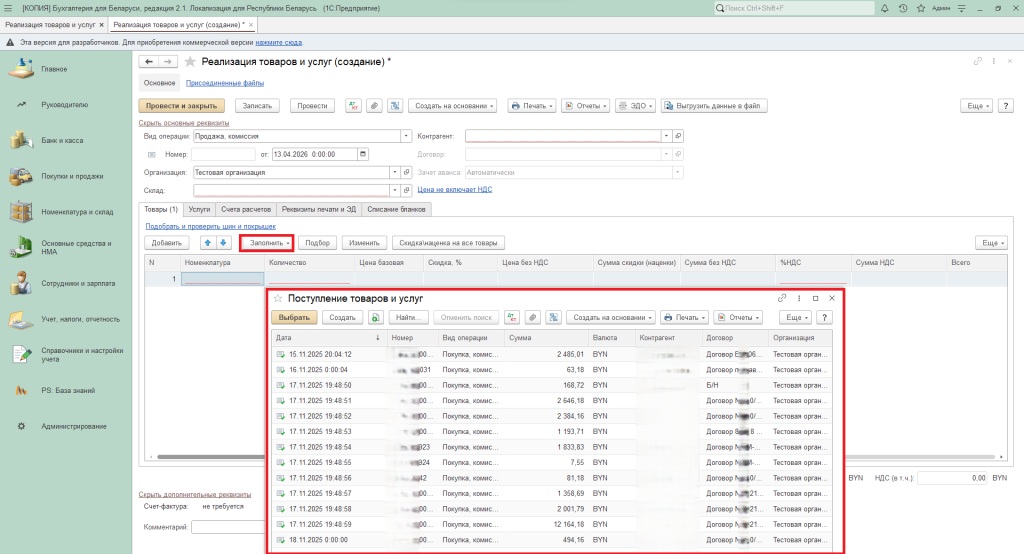The width and height of the screenshot is (1024, 554).
Task: Expand the Вид операции dropdown
Action: point(406,135)
